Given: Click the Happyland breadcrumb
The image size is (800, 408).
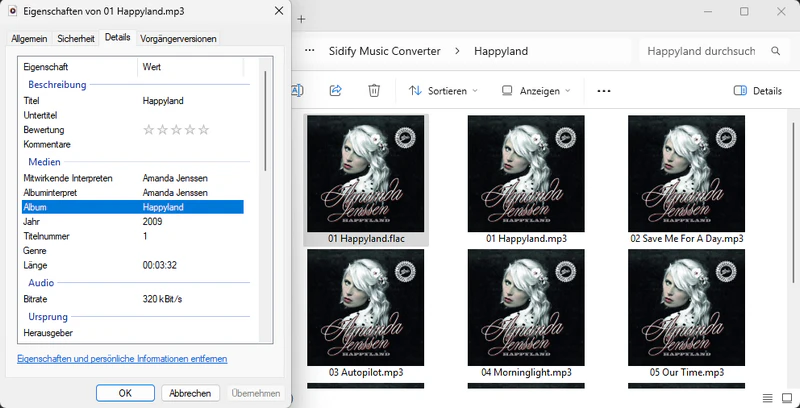Looking at the screenshot, I should 501,51.
